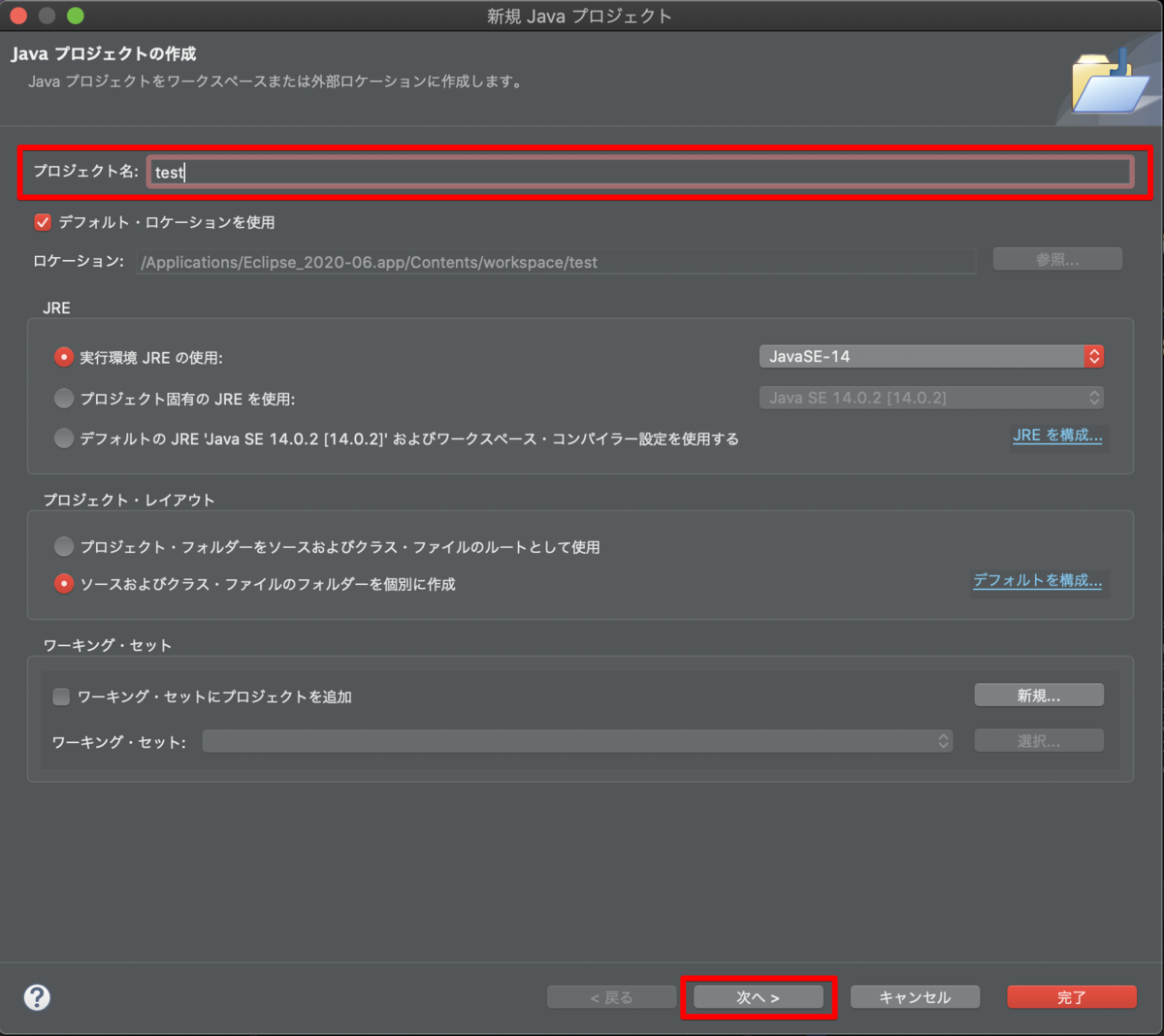Click the disabled 参照... browse button
The height and width of the screenshot is (1036, 1164).
coord(1057,259)
